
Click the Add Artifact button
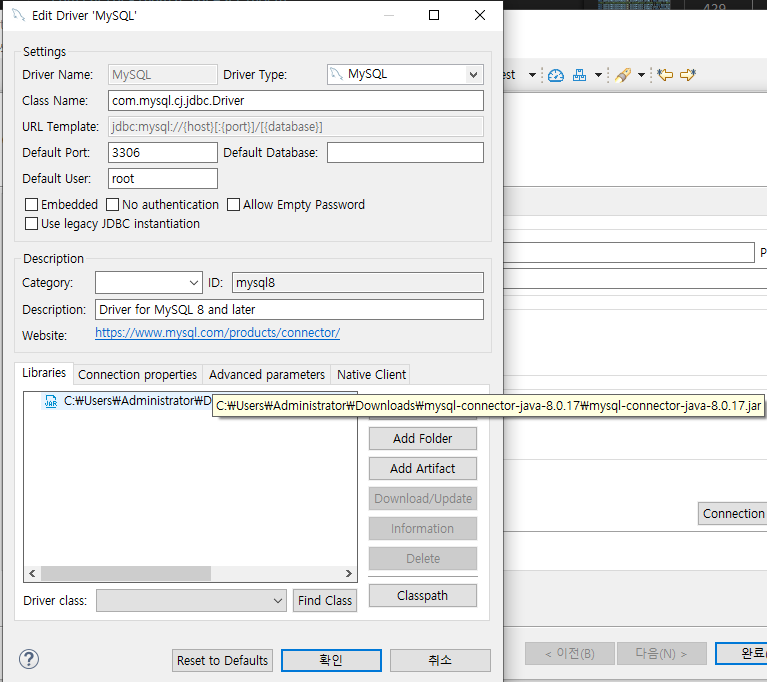click(x=423, y=469)
